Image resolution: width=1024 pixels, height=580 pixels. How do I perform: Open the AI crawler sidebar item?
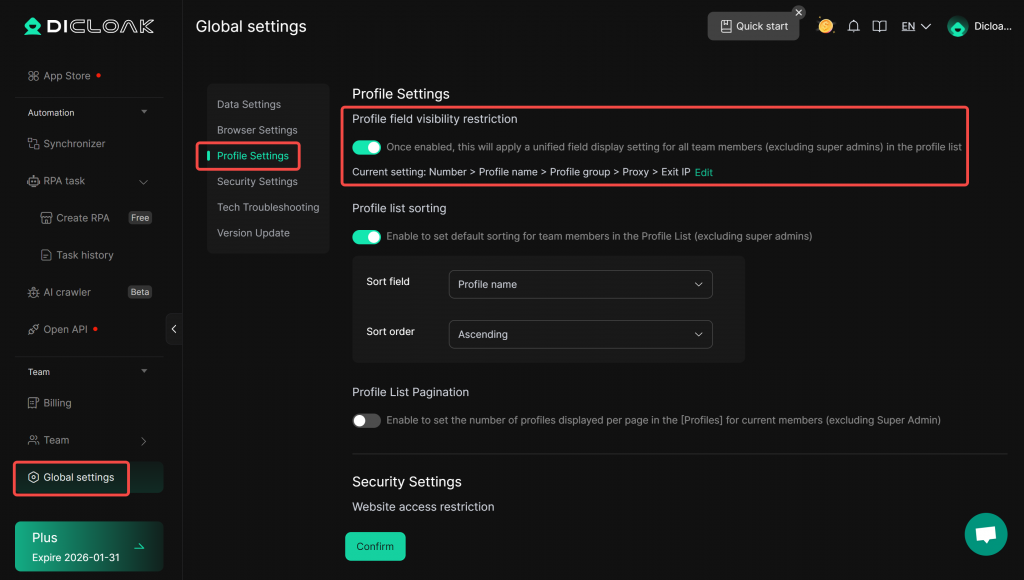(66, 292)
